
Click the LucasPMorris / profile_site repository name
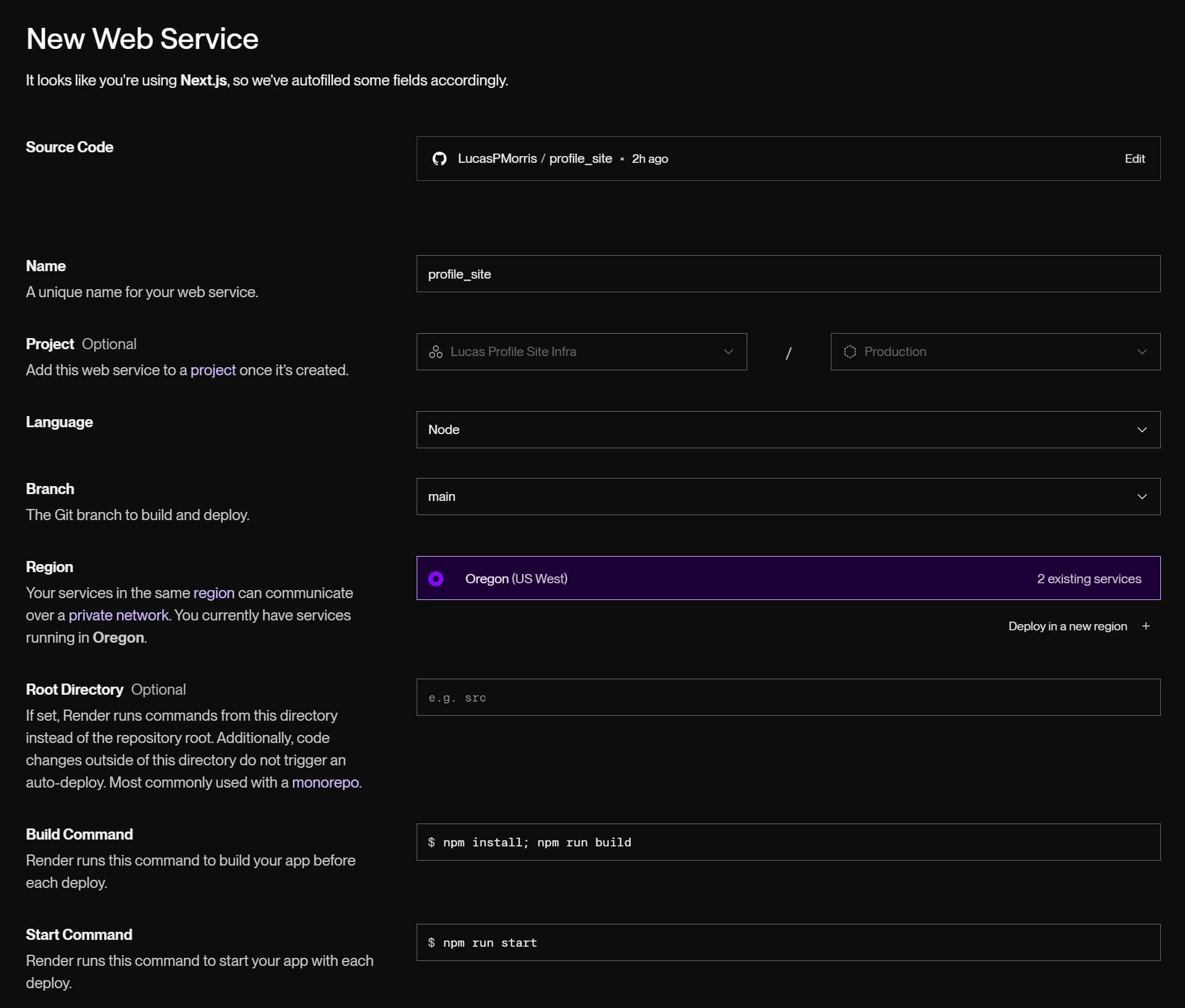click(534, 159)
